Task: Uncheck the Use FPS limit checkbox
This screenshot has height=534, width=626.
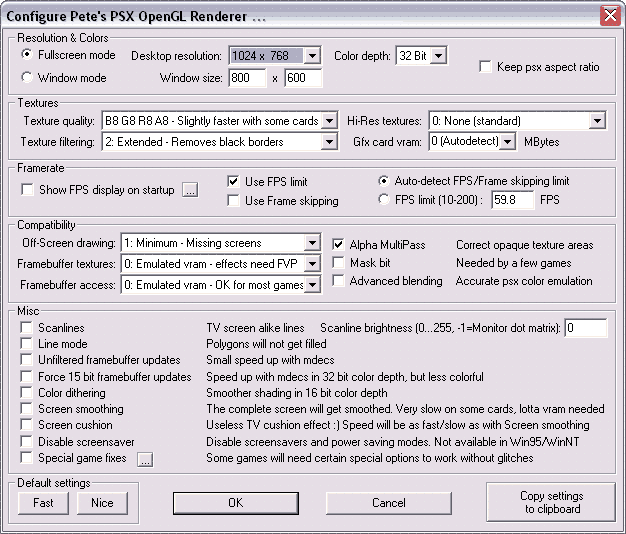Action: tap(233, 182)
